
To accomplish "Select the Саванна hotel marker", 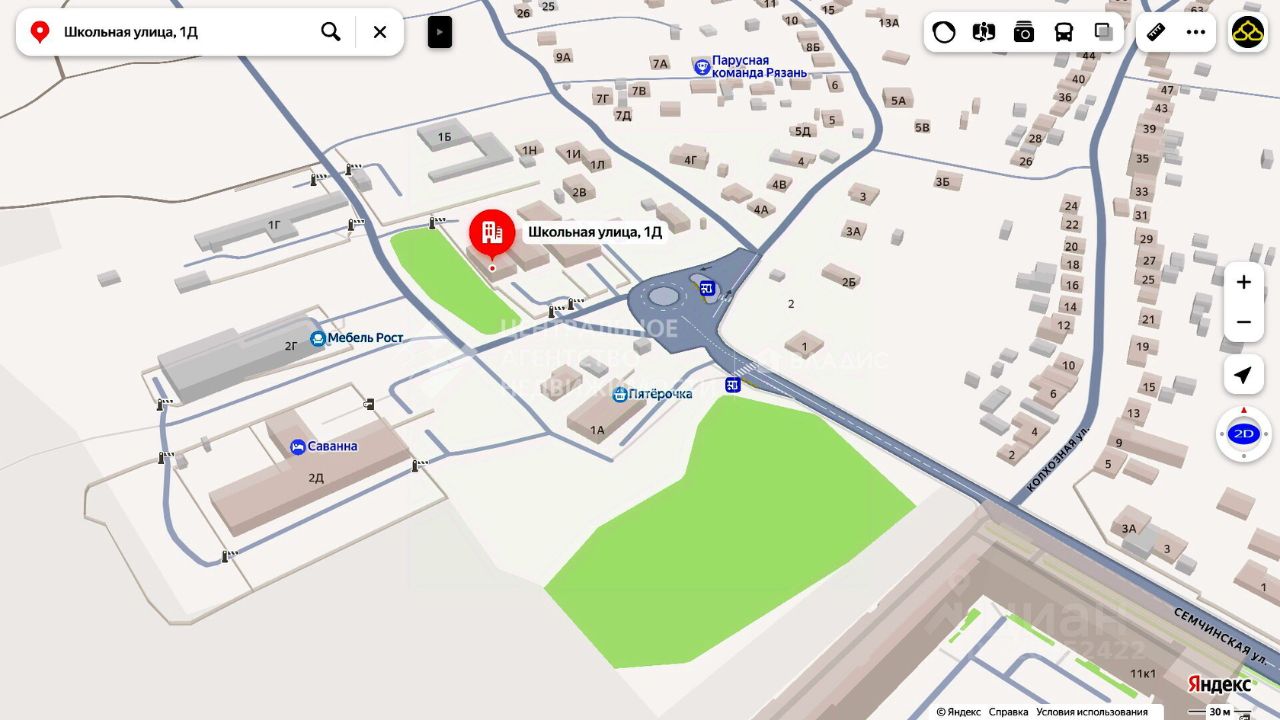I will [x=298, y=446].
